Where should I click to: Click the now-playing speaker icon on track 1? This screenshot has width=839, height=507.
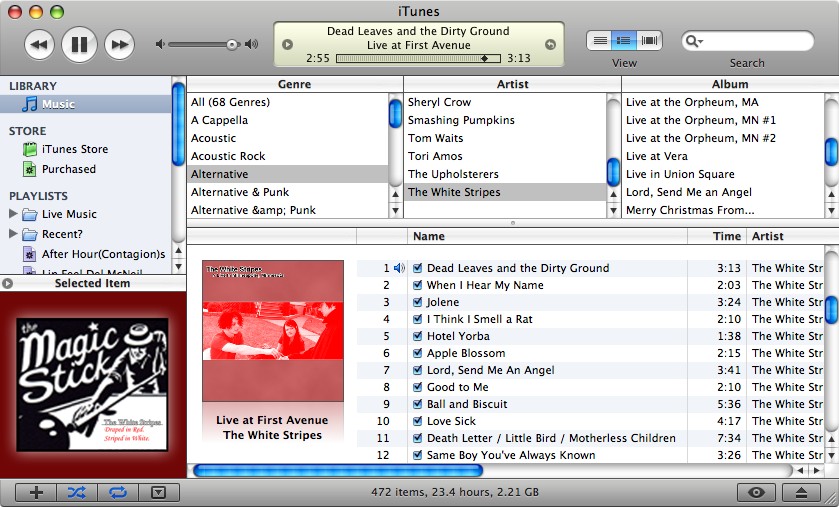[399, 268]
